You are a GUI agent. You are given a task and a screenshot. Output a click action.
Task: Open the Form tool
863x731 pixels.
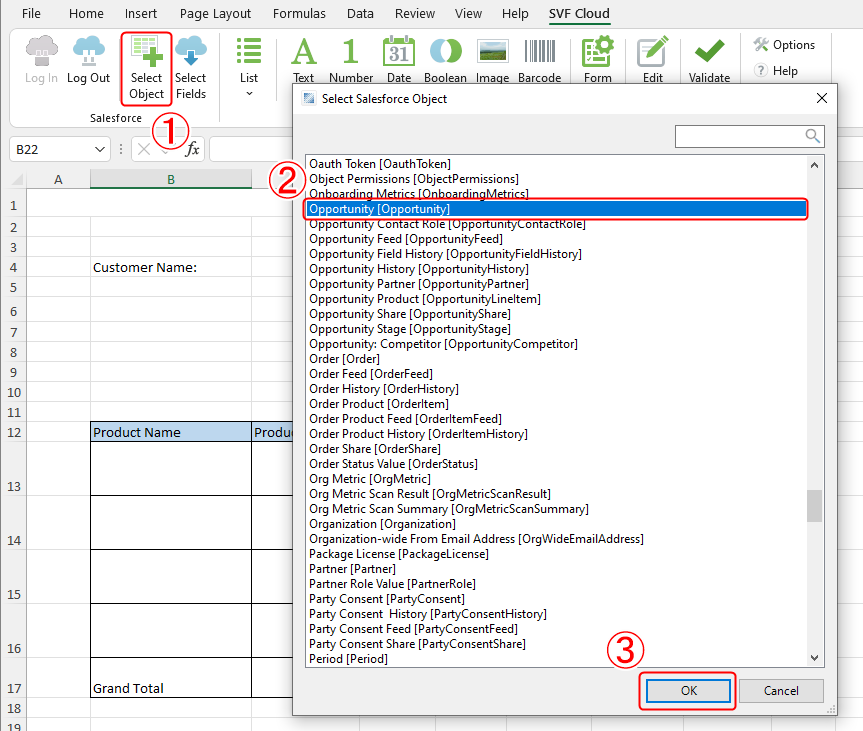(x=598, y=59)
